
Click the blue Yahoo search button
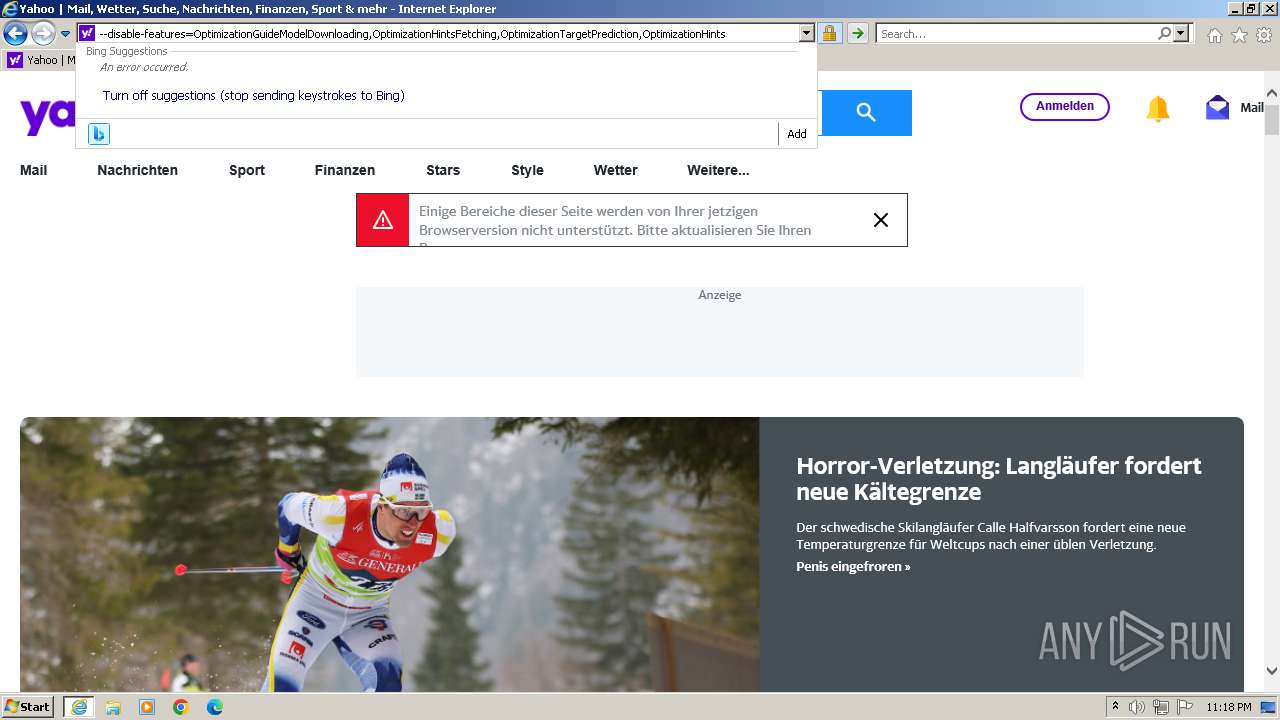(x=866, y=113)
